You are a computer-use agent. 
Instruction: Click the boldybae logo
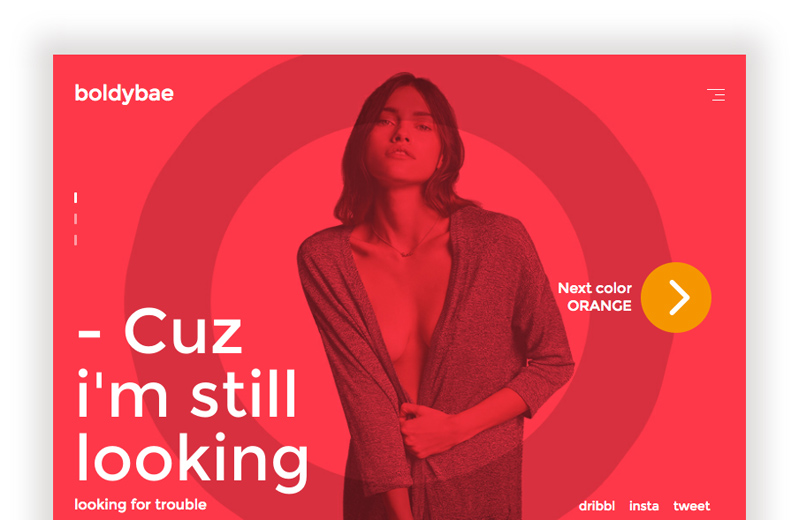(124, 94)
